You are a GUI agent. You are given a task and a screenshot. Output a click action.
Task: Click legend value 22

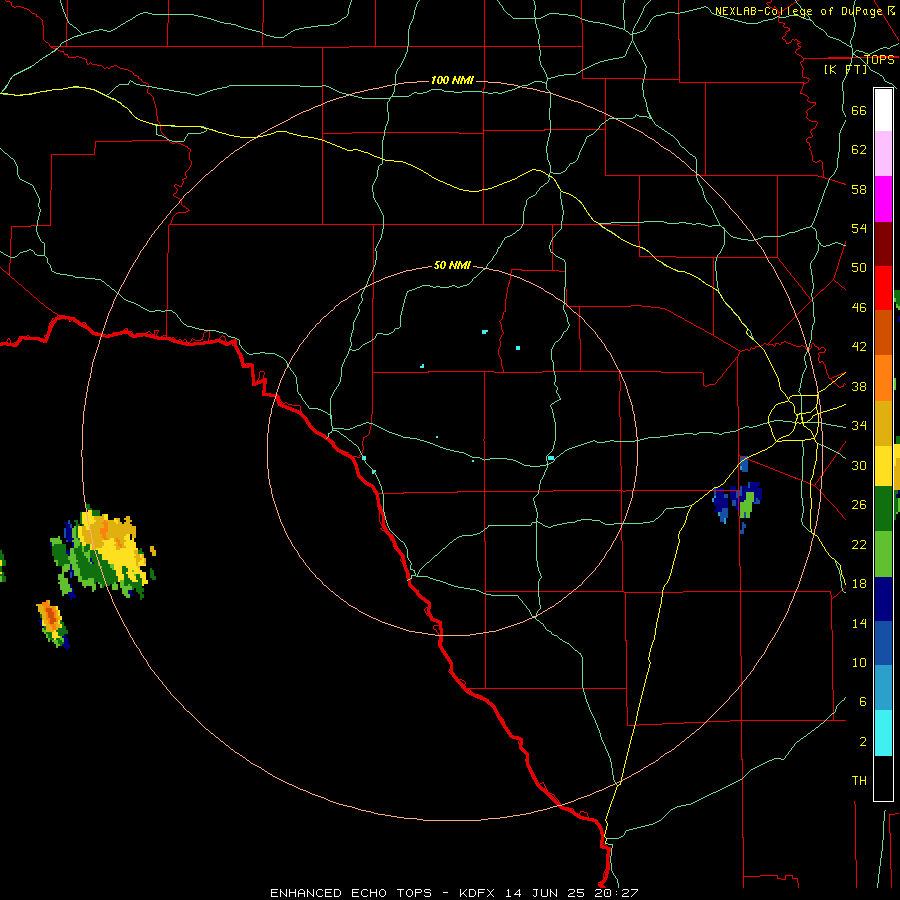tap(859, 544)
